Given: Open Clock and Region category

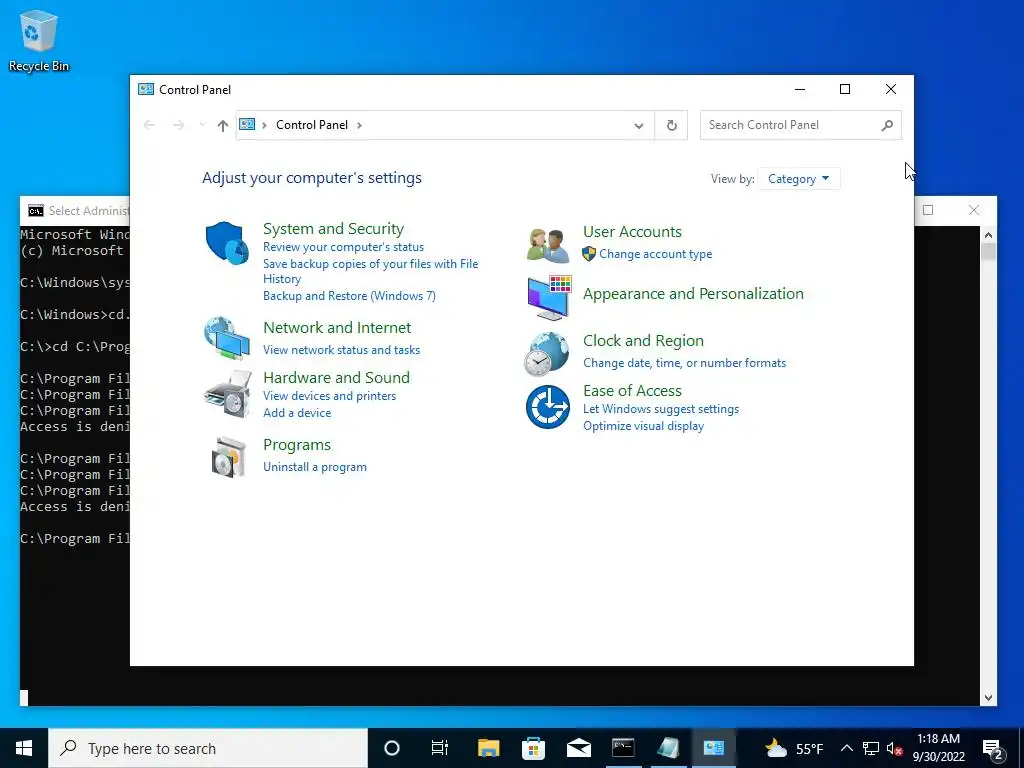Looking at the screenshot, I should coord(643,341).
